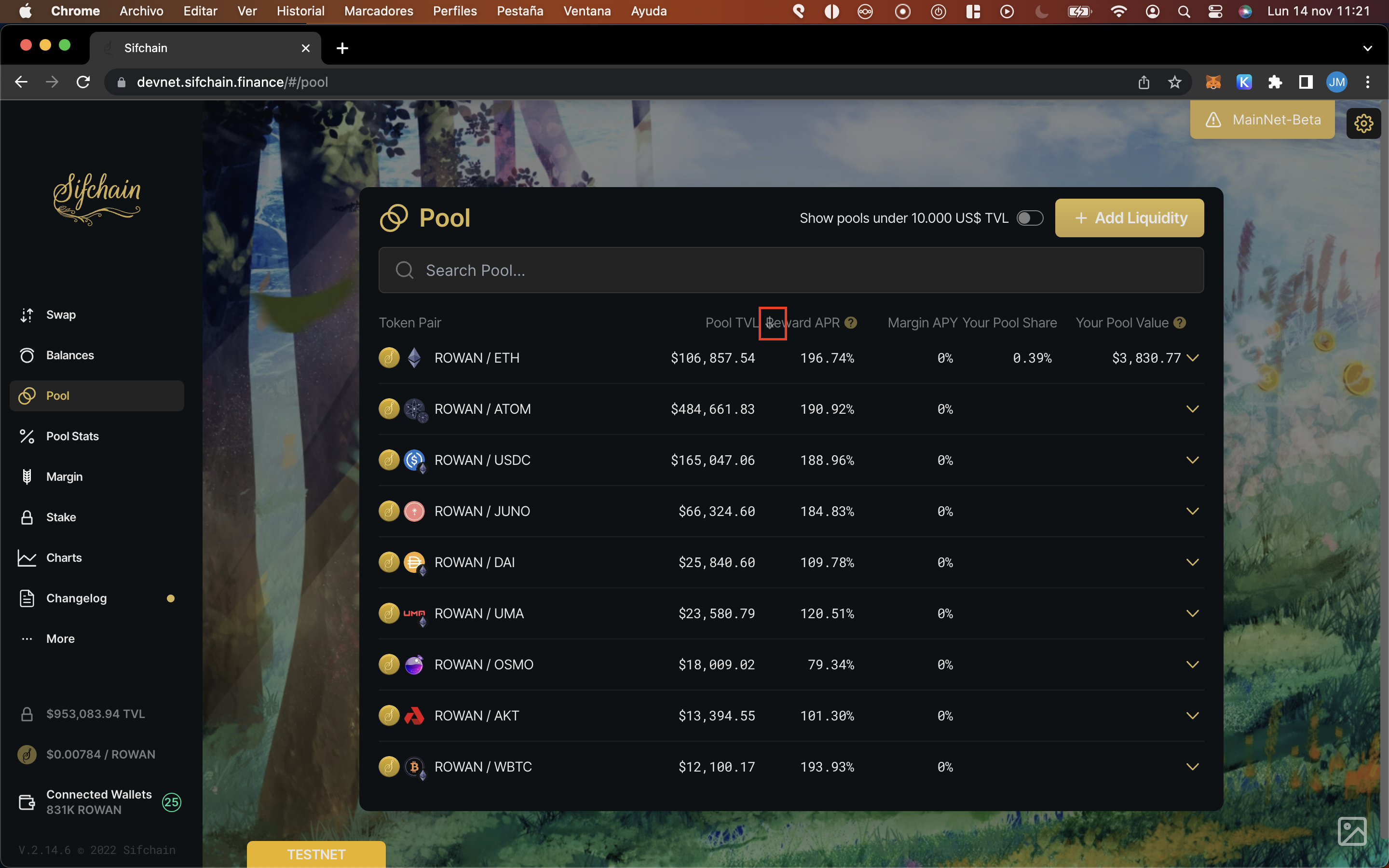This screenshot has width=1389, height=868.
Task: Expand the ROWAN / DAI pool row
Action: [1192, 562]
